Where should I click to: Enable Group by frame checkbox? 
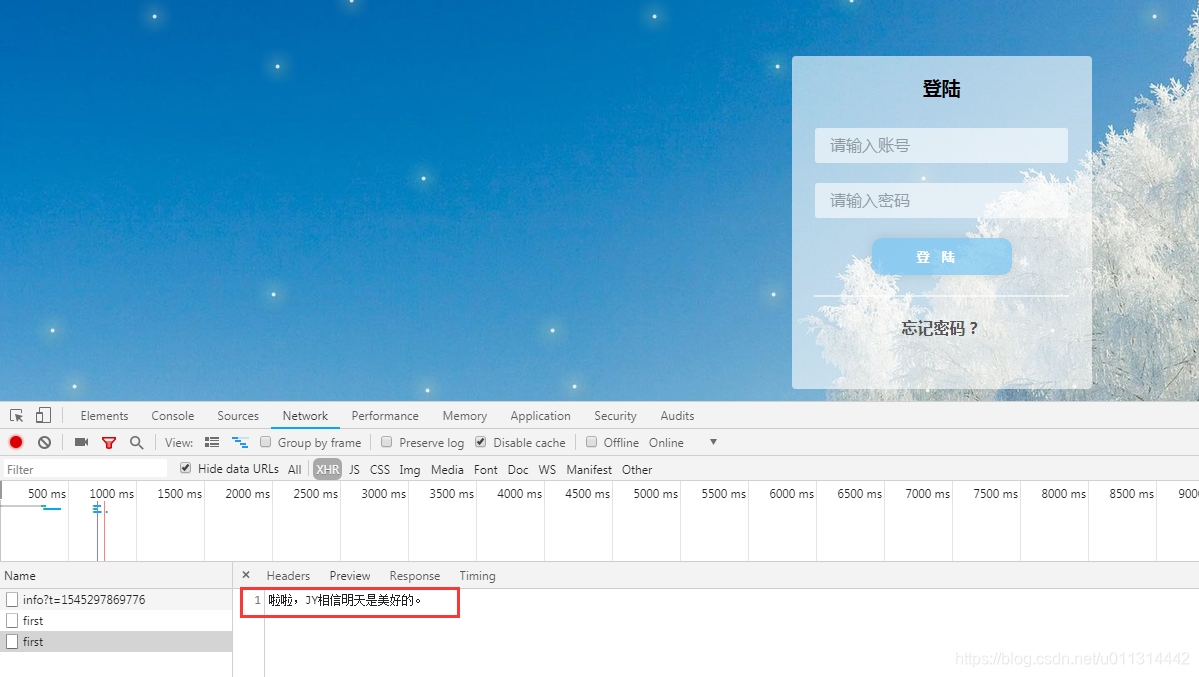(x=265, y=442)
